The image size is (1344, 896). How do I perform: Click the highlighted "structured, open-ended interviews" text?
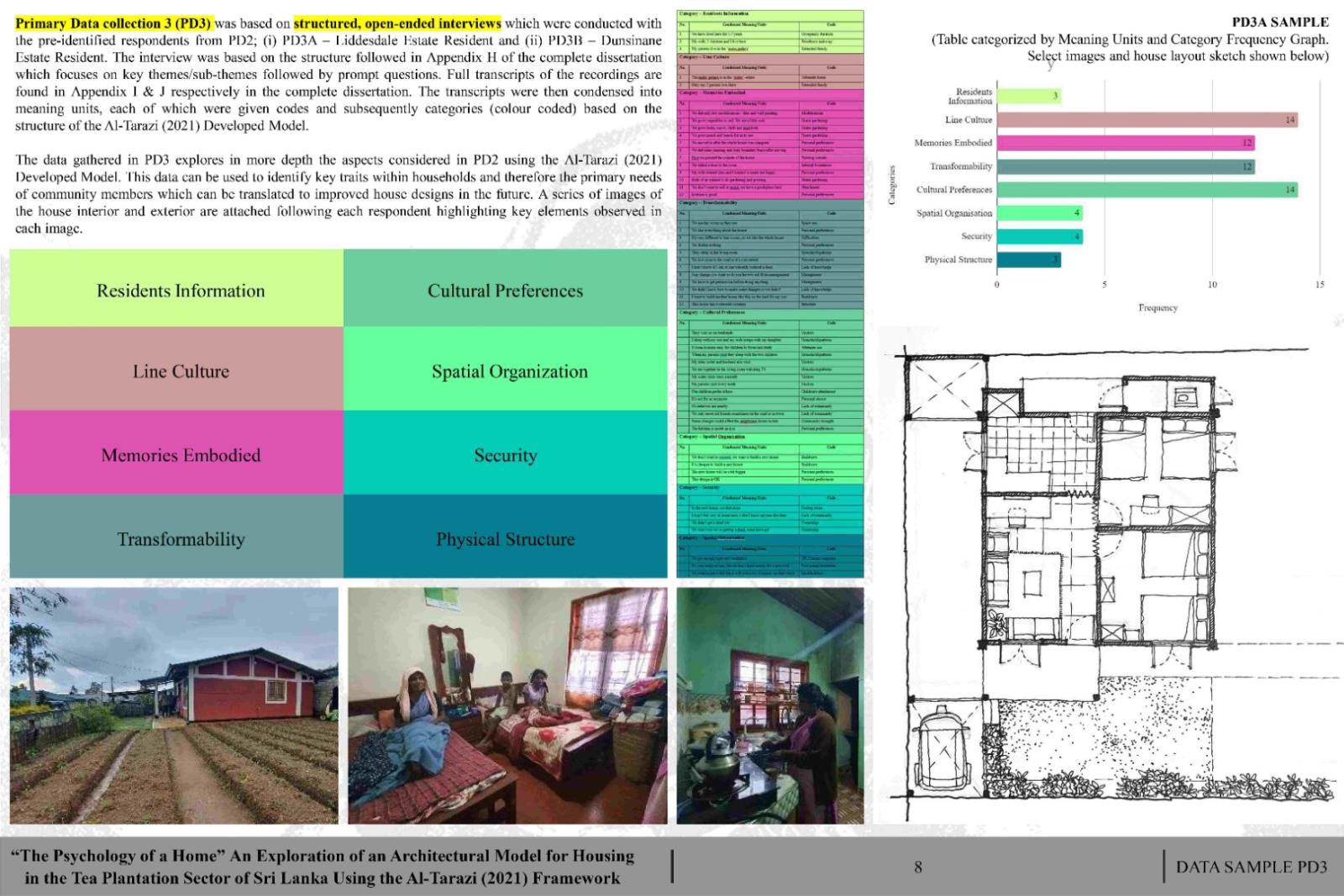tap(397, 23)
